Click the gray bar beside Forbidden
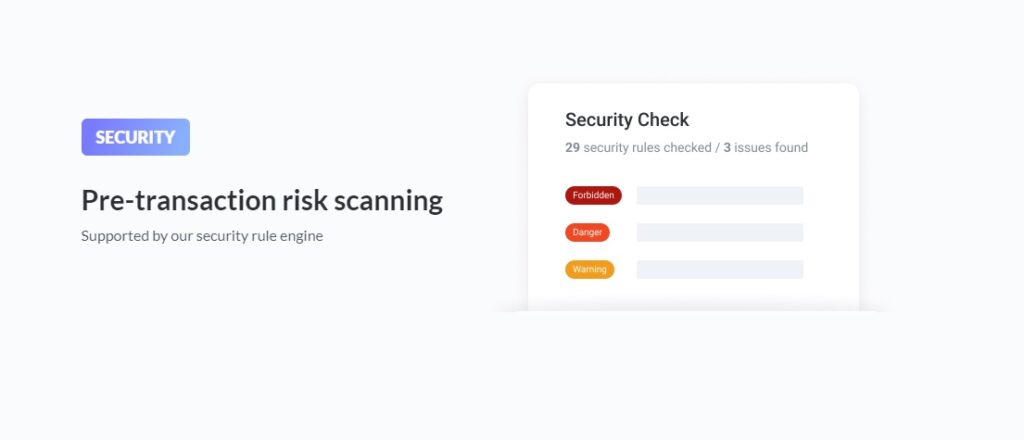The width and height of the screenshot is (1024, 440). (719, 195)
